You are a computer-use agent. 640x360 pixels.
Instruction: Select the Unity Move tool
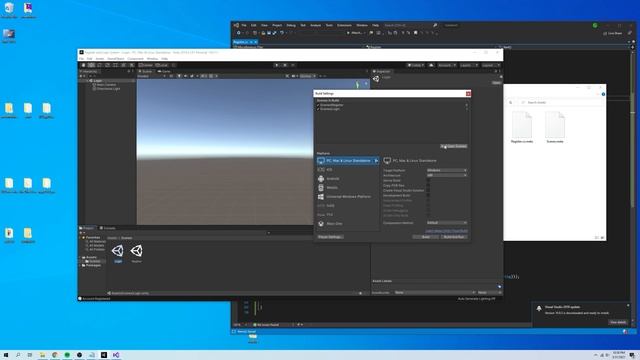[91, 65]
